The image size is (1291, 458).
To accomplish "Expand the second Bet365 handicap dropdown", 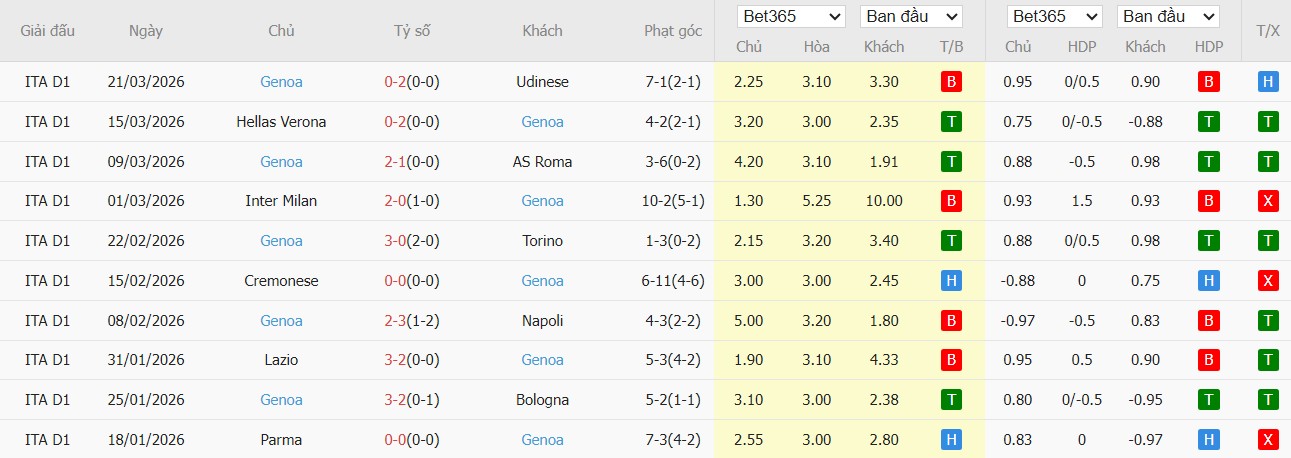I will pyautogui.click(x=1054, y=17).
